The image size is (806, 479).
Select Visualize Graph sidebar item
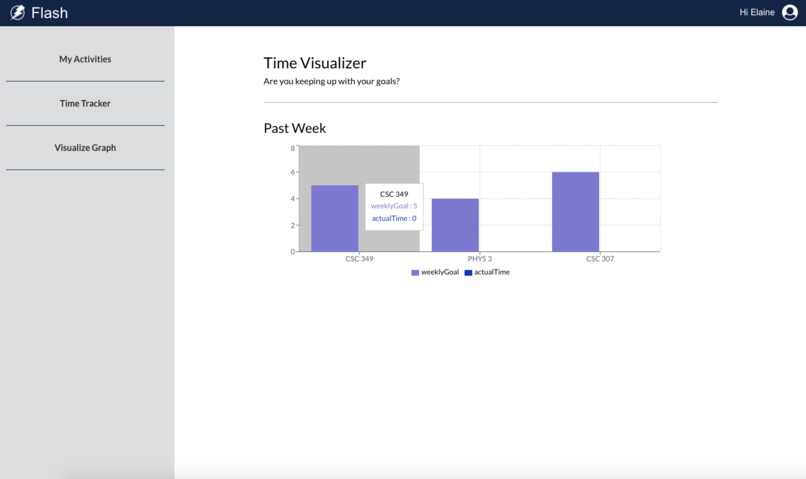[x=85, y=148]
